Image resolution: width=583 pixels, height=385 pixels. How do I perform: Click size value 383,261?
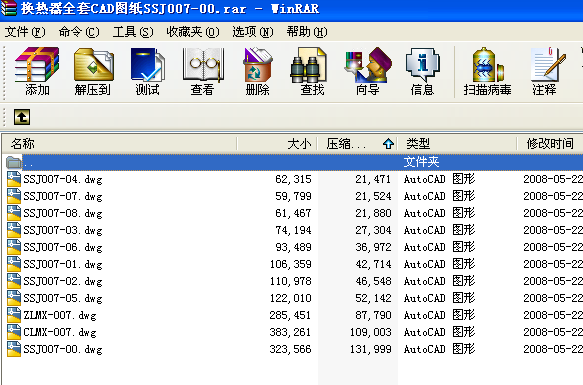(290, 332)
